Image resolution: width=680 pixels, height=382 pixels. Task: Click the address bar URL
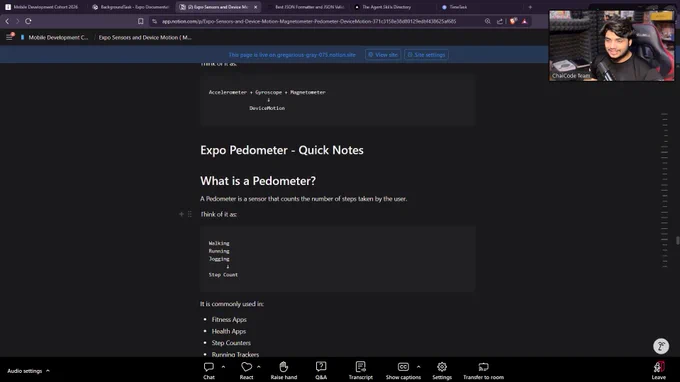click(309, 21)
